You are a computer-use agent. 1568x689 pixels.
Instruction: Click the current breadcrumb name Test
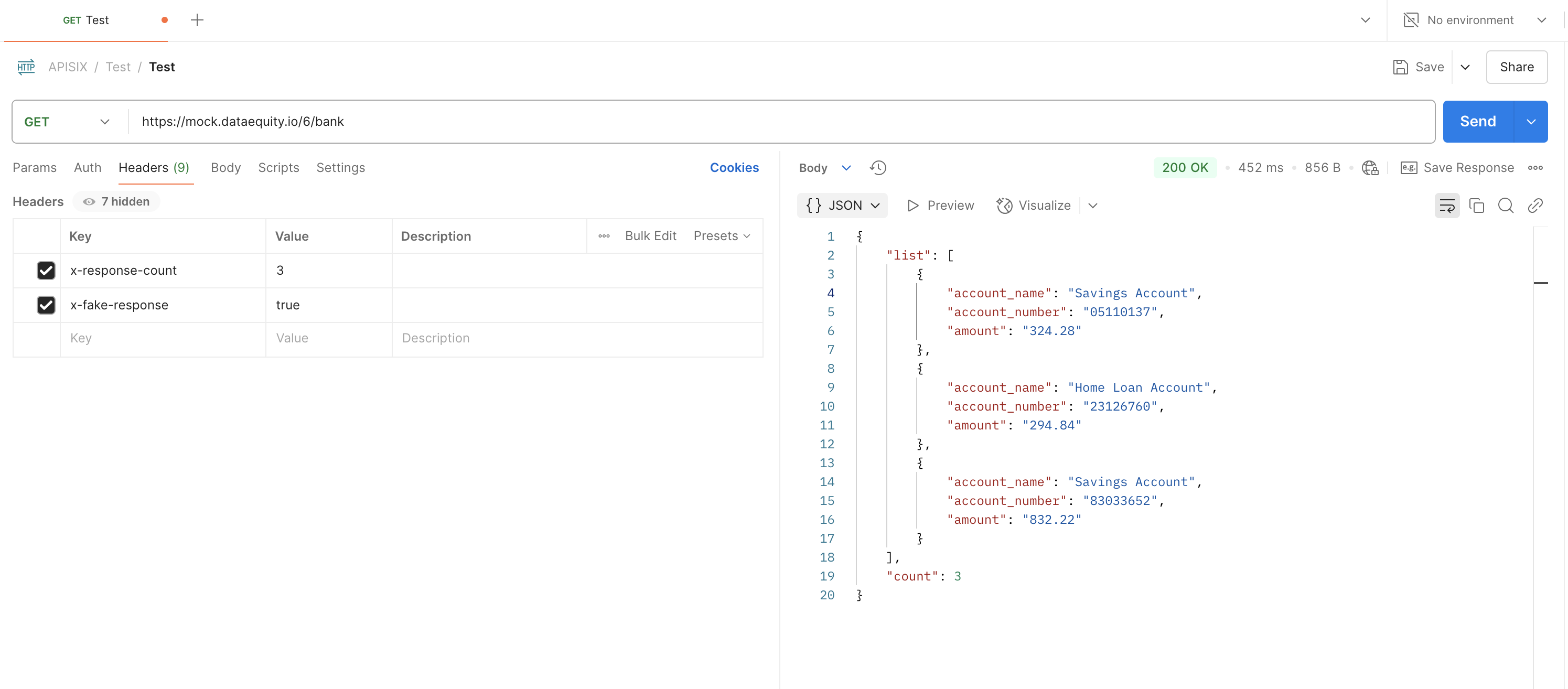pos(162,67)
